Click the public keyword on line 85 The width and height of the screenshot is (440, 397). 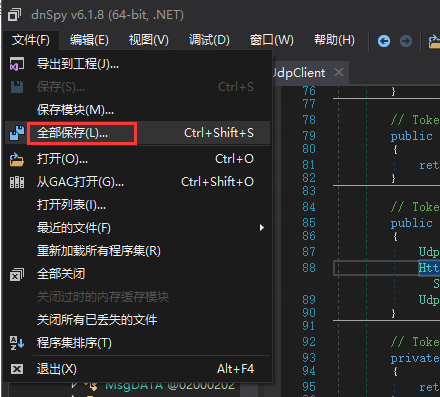point(411,223)
